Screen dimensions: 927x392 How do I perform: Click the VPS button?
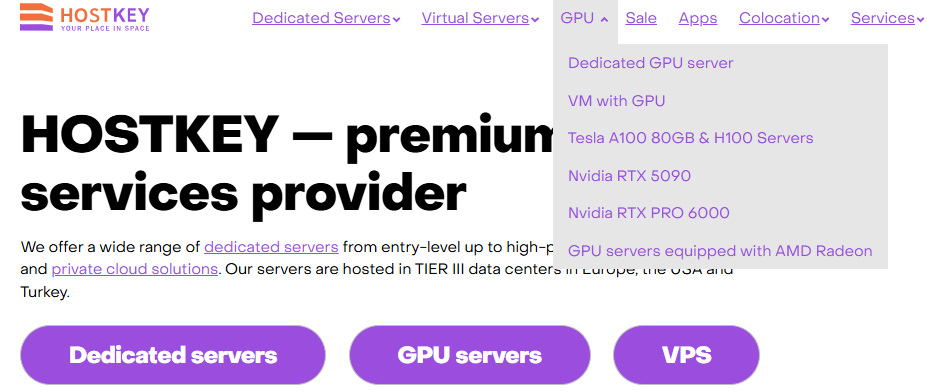[686, 355]
